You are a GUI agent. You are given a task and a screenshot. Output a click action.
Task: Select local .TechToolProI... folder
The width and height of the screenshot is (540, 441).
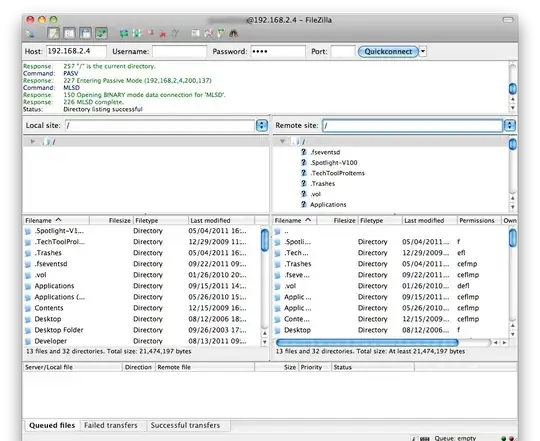pyautogui.click(x=59, y=242)
